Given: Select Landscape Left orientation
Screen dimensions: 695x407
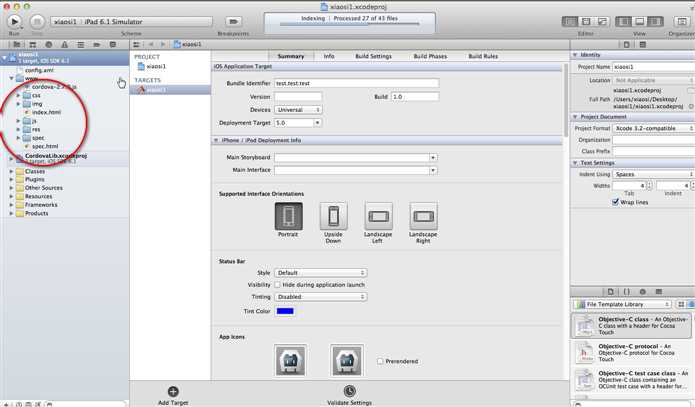Looking at the screenshot, I should [378, 216].
